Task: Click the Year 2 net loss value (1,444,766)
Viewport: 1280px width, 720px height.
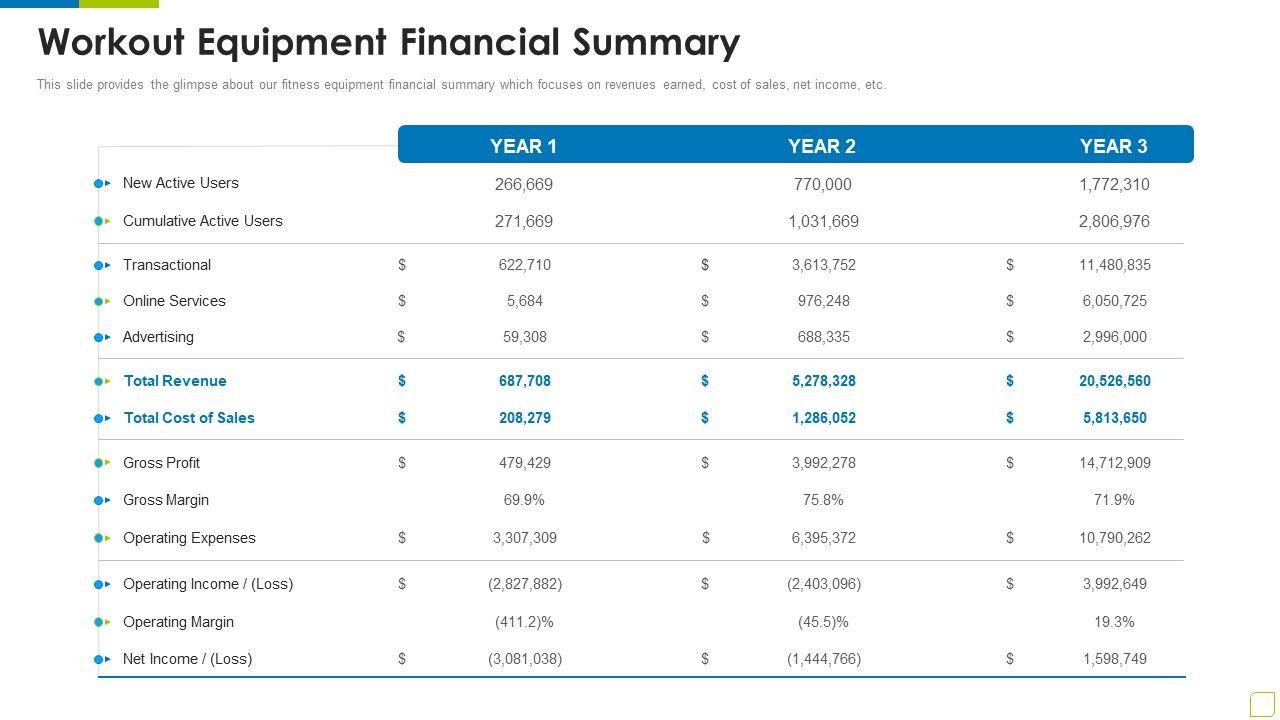Action: pyautogui.click(x=823, y=659)
